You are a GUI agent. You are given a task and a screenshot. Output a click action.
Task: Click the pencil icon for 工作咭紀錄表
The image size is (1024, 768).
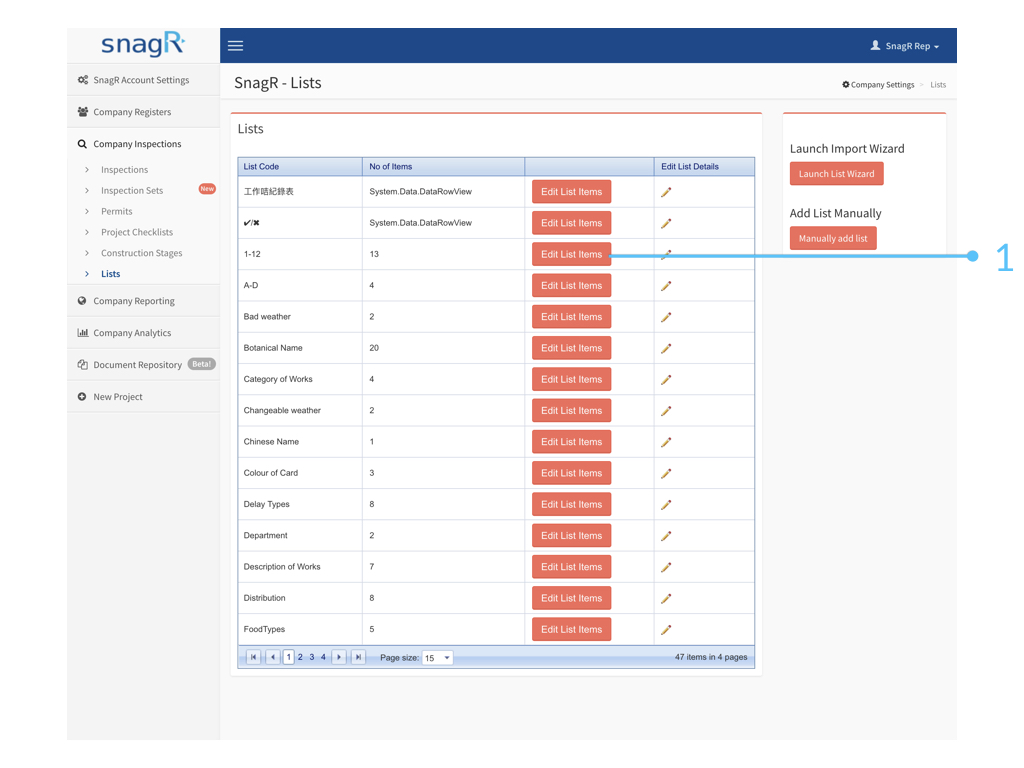666,192
